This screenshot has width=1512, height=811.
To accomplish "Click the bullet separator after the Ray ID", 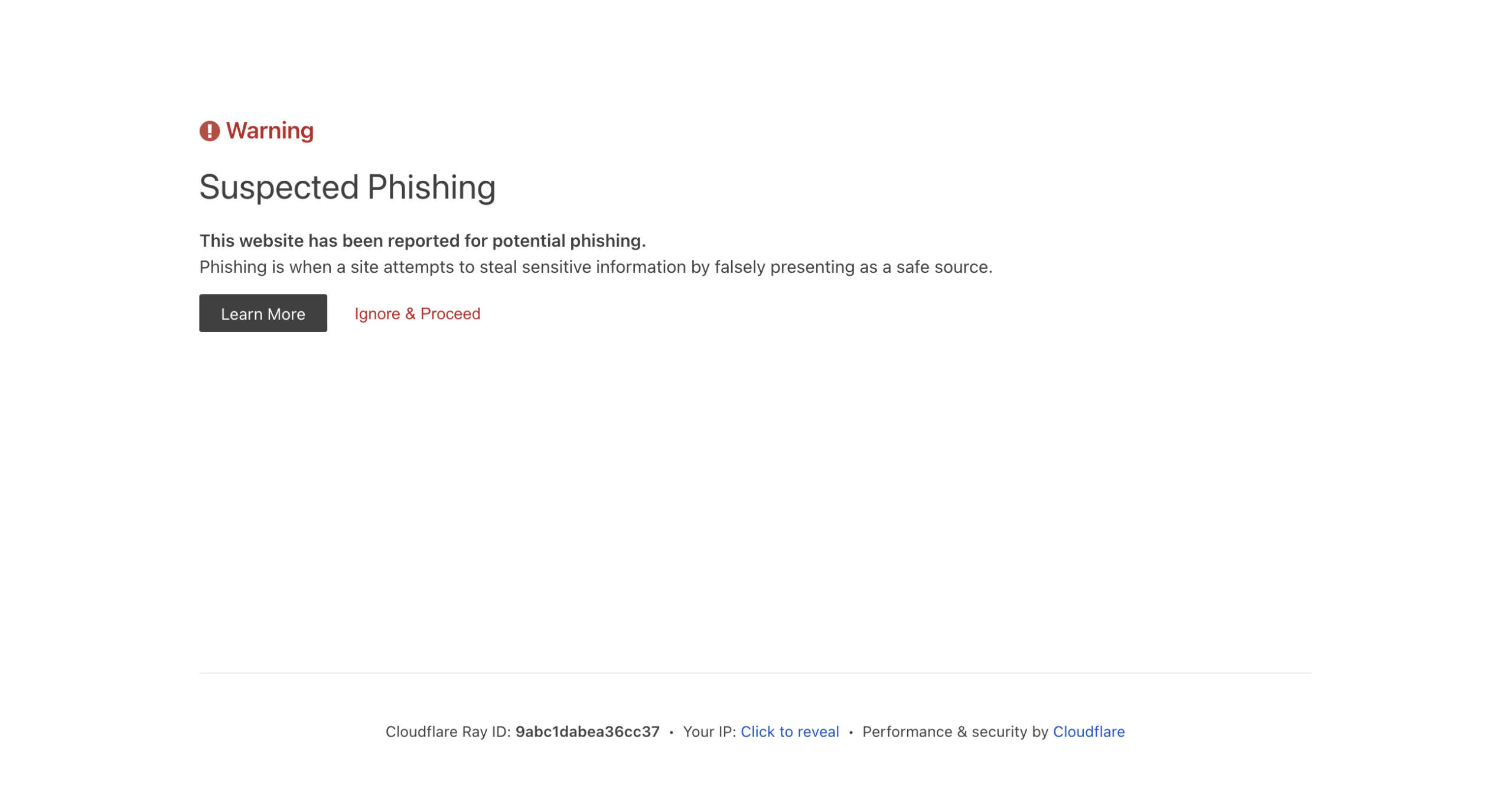I will point(671,732).
